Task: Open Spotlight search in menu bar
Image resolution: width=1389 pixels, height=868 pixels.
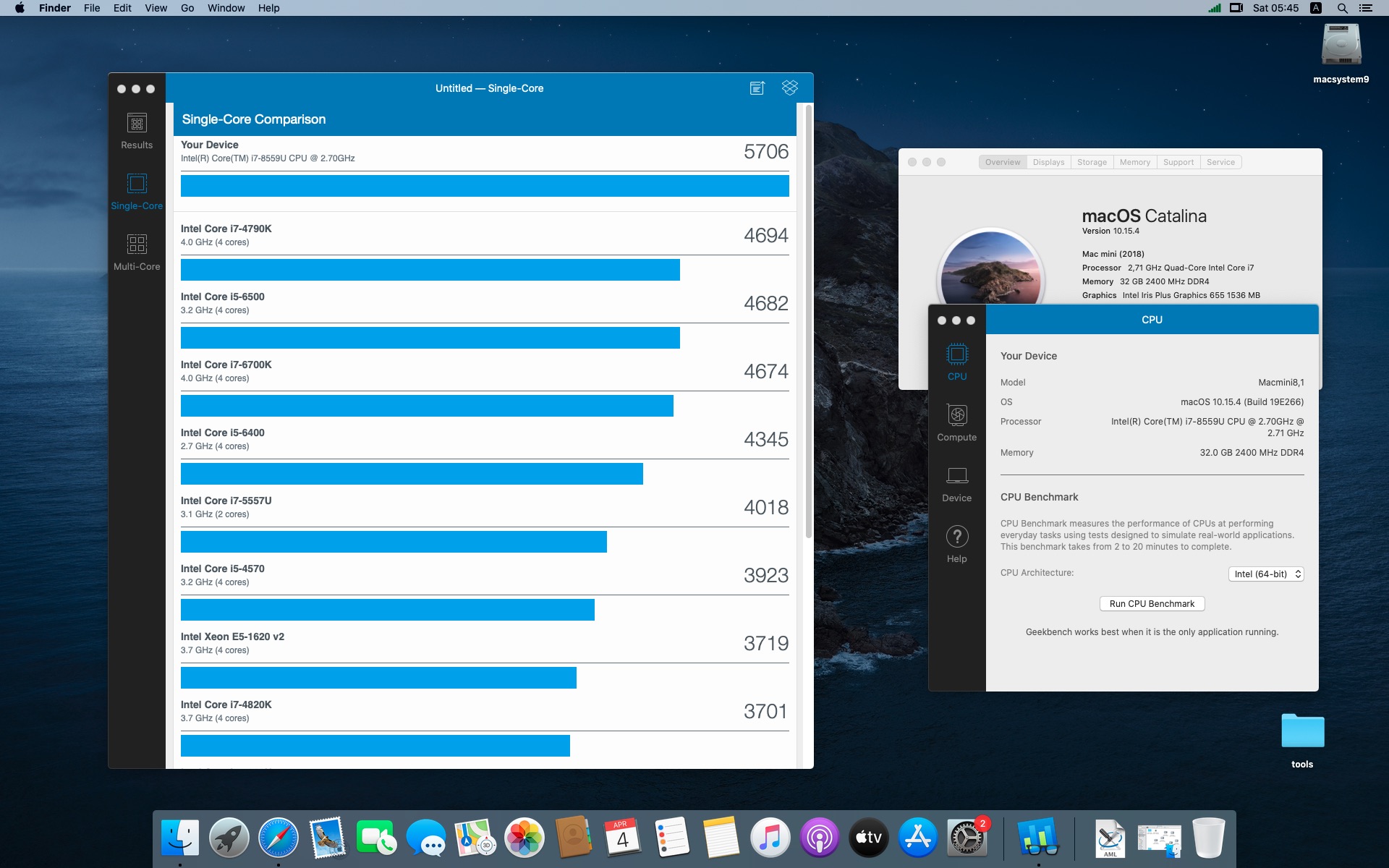Action: pos(1342,8)
